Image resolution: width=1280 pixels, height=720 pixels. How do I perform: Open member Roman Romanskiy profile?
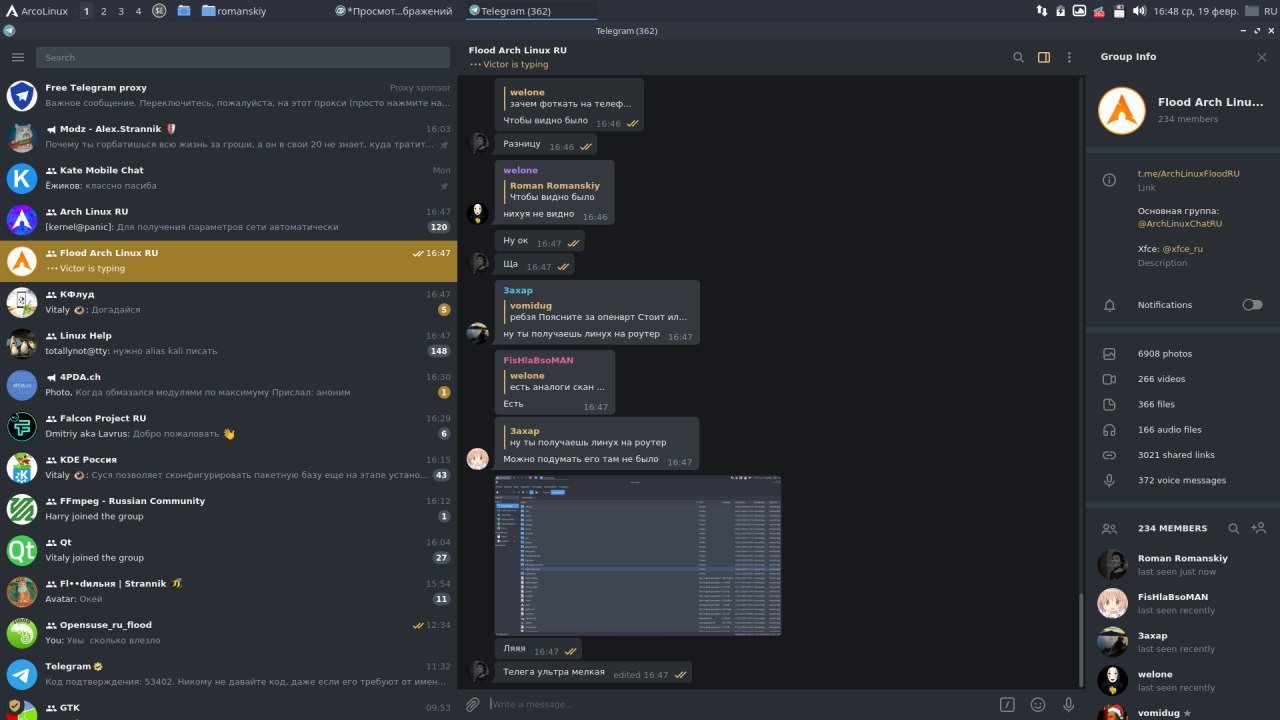1183,565
